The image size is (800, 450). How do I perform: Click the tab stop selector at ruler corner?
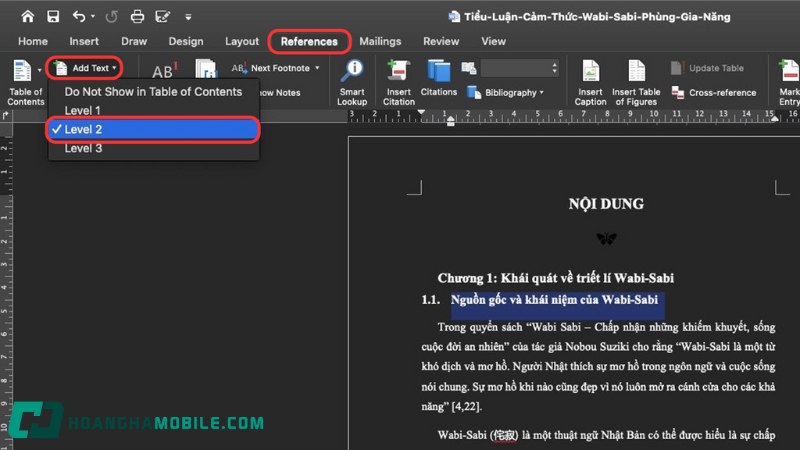pyautogui.click(x=6, y=116)
